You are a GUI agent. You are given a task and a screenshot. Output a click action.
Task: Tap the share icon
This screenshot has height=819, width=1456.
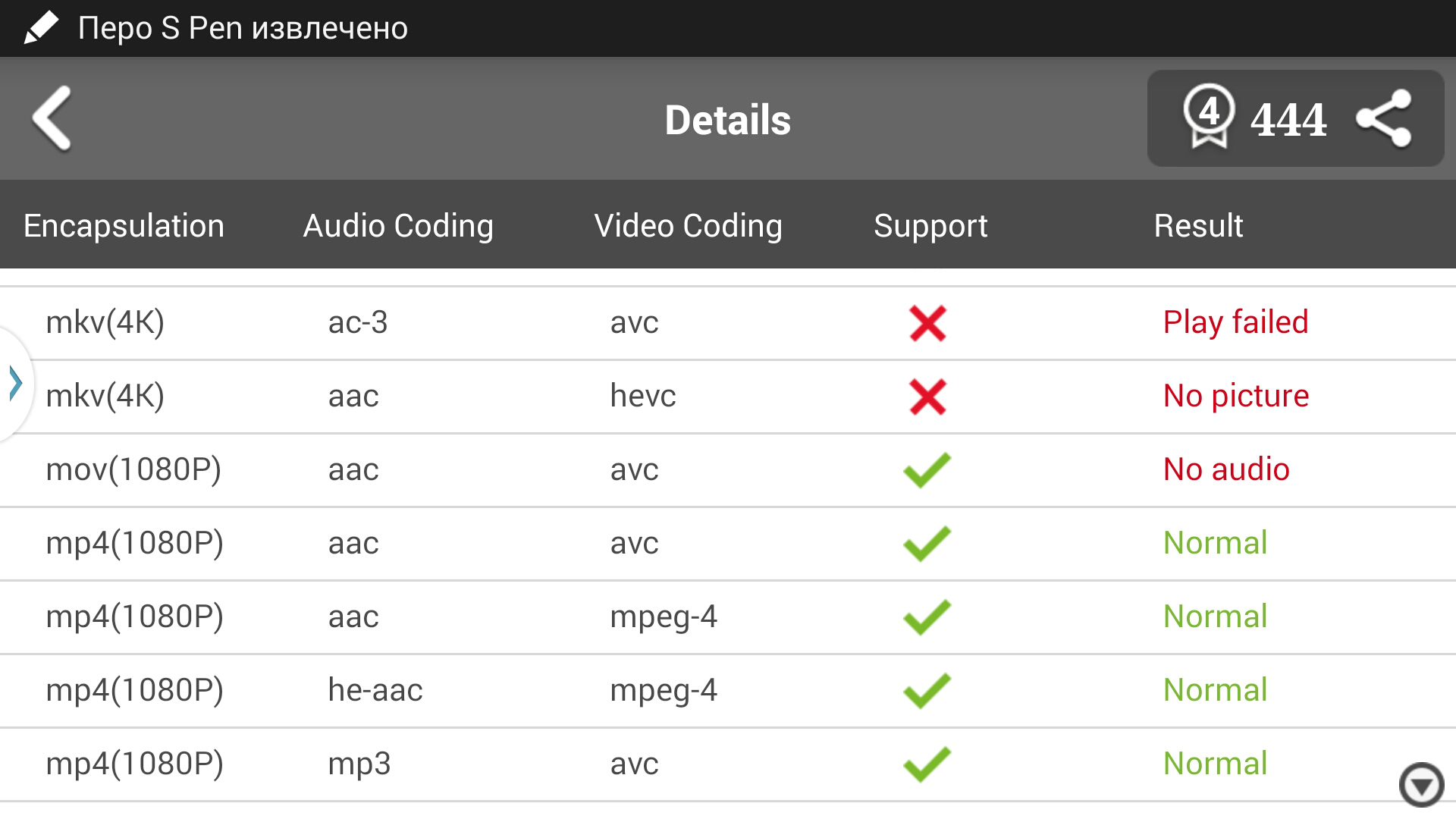[1384, 118]
